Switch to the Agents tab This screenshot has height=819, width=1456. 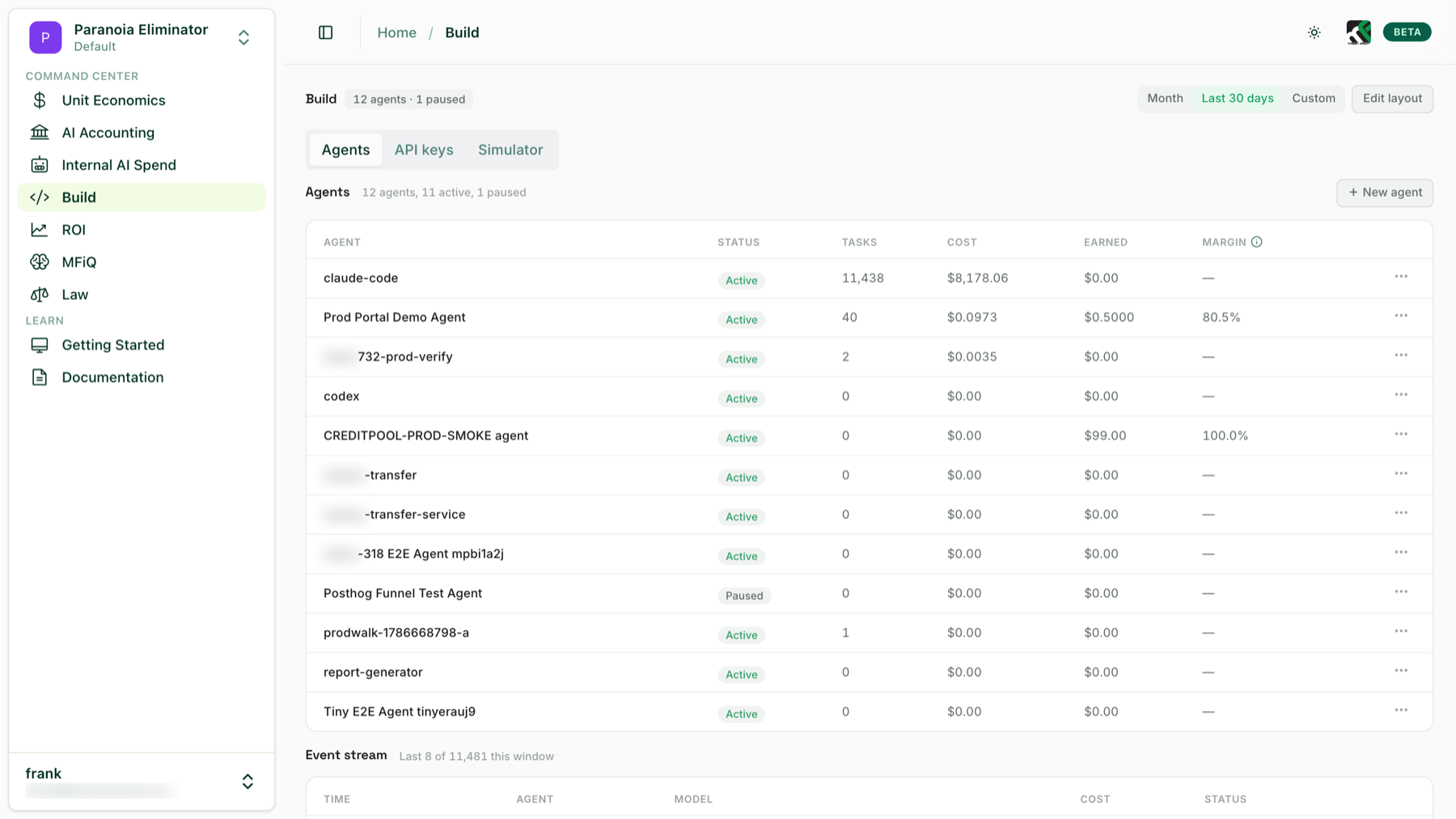point(345,150)
